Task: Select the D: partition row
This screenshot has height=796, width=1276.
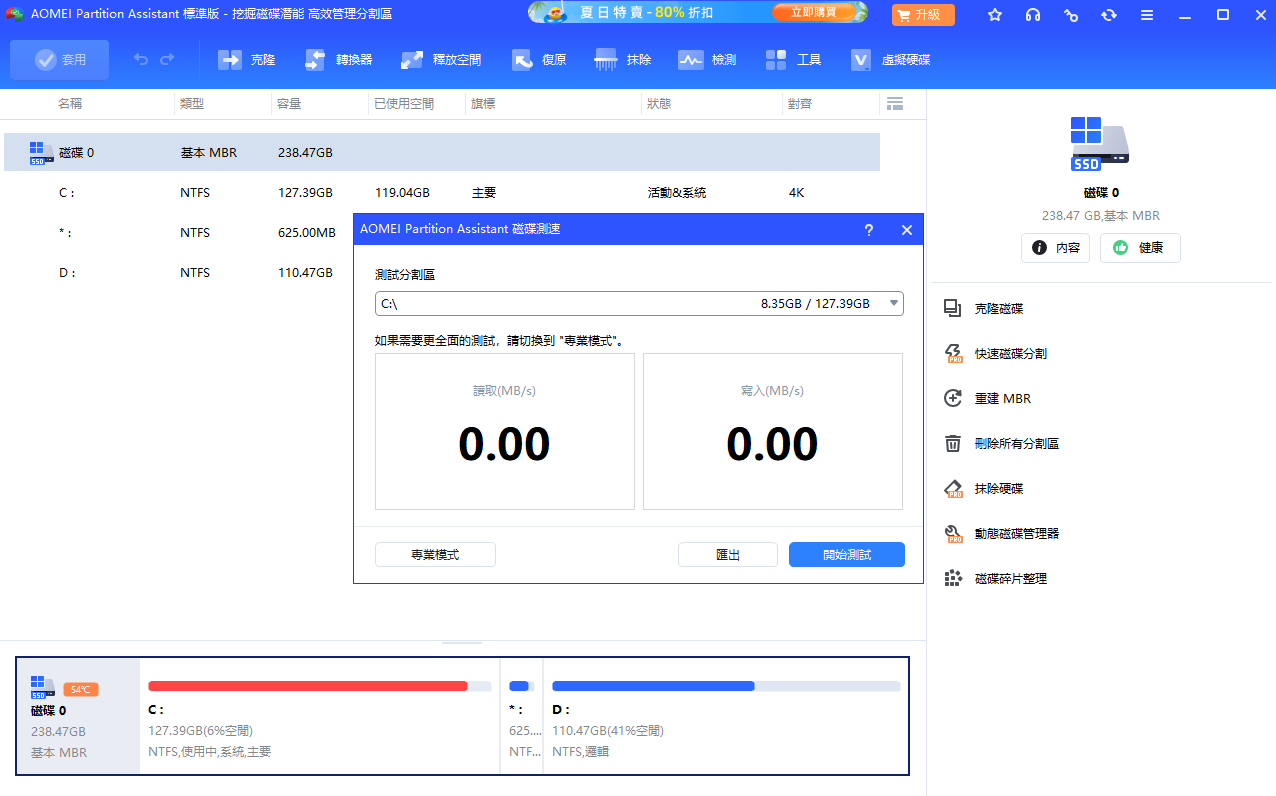Action: coord(179,272)
